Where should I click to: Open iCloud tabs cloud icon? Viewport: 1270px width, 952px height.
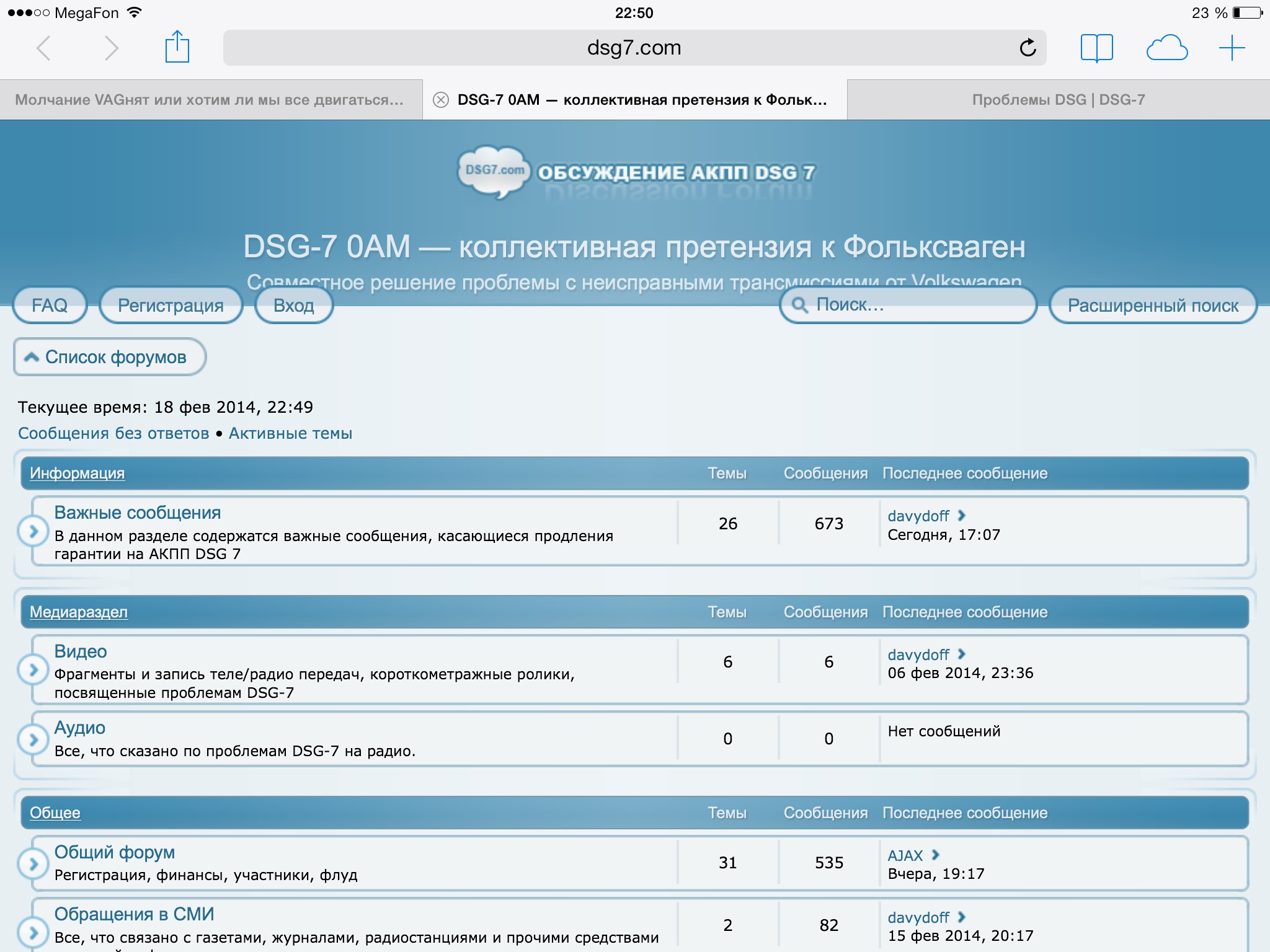pyautogui.click(x=1166, y=48)
